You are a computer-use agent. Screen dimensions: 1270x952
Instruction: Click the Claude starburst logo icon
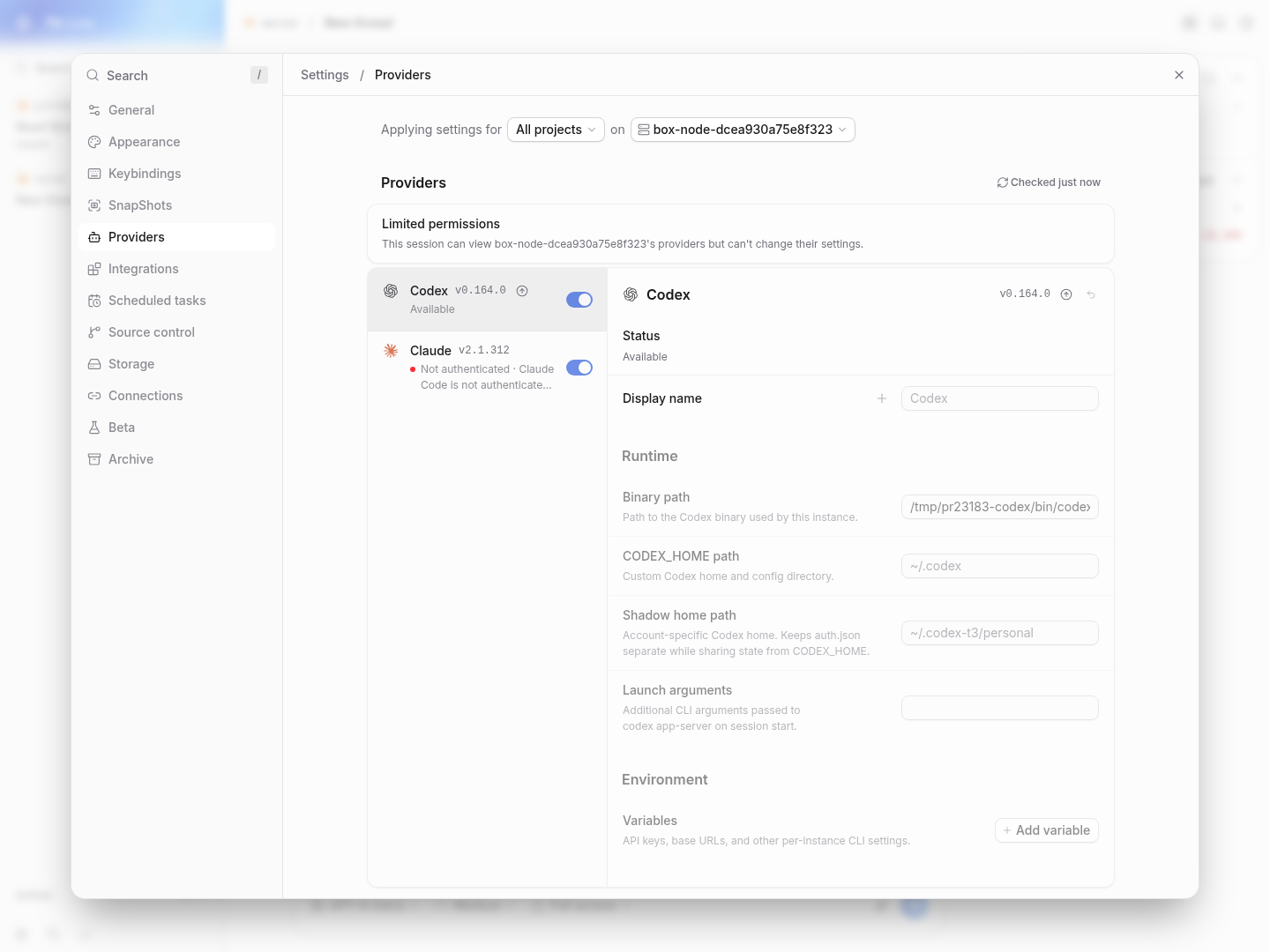click(391, 351)
